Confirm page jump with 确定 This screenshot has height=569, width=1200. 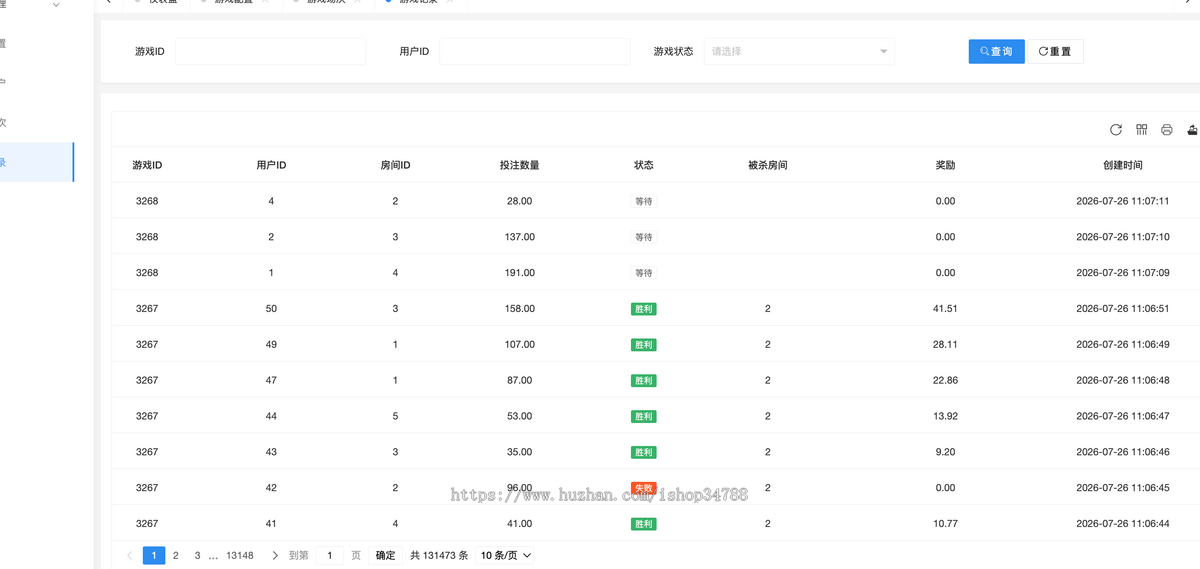[386, 555]
